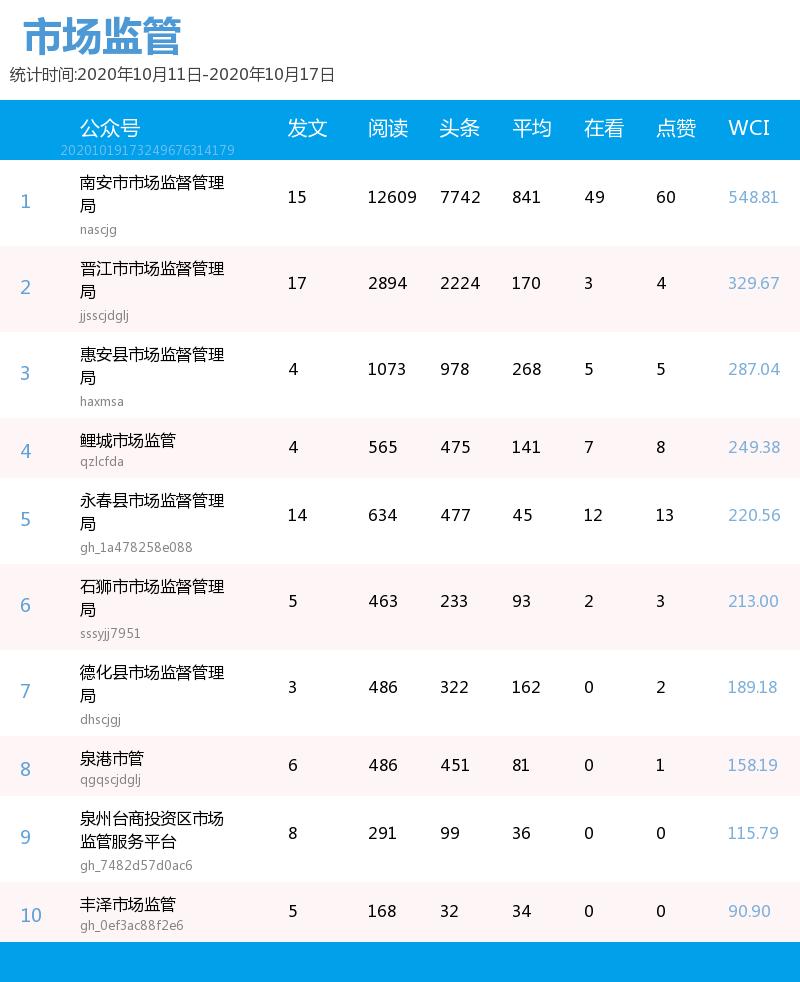Click the WCI column header
The height and width of the screenshot is (982, 800).
pos(749,128)
